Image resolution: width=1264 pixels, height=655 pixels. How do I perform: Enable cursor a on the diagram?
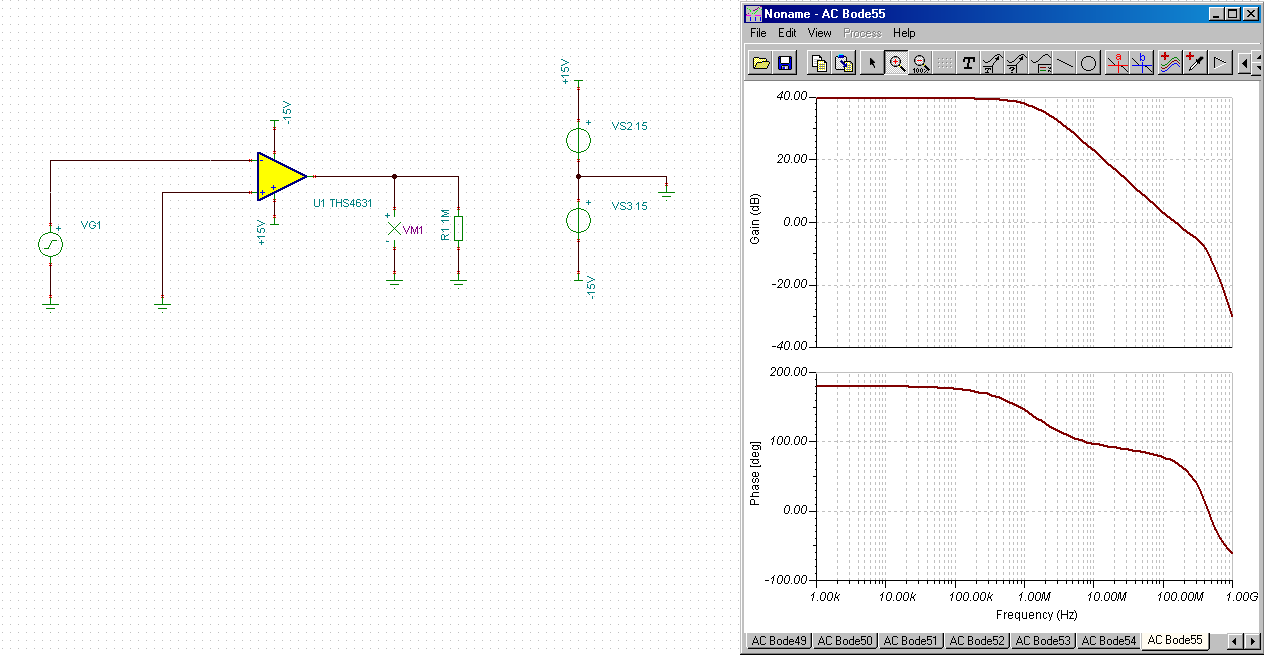1119,63
